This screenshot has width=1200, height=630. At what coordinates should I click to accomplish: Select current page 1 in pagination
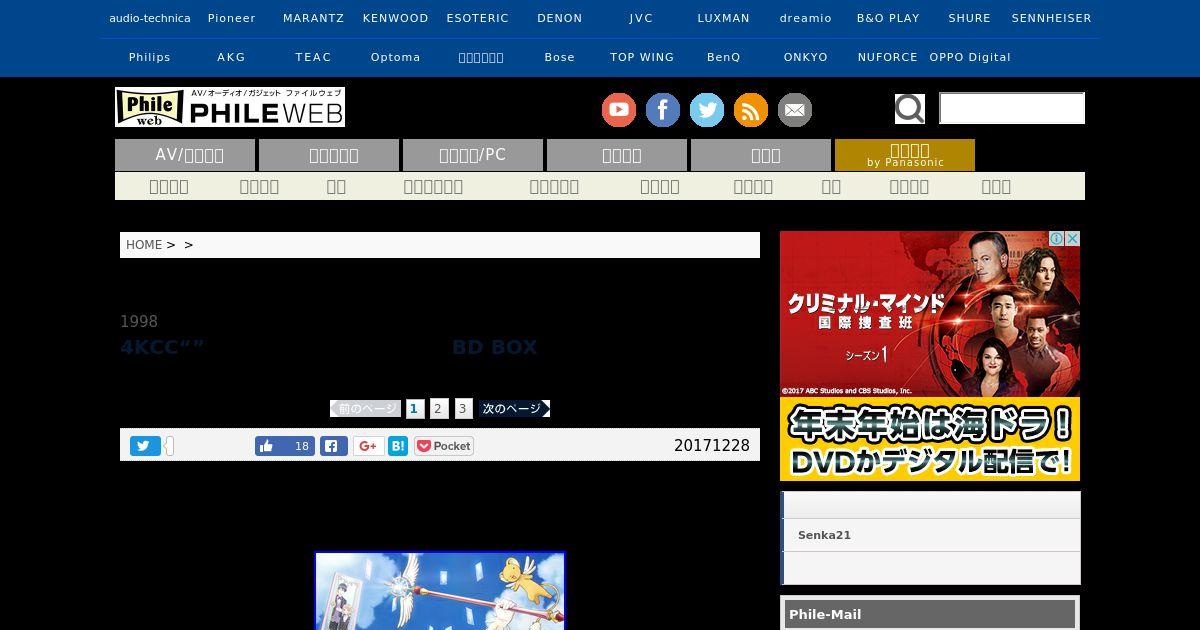click(x=414, y=409)
